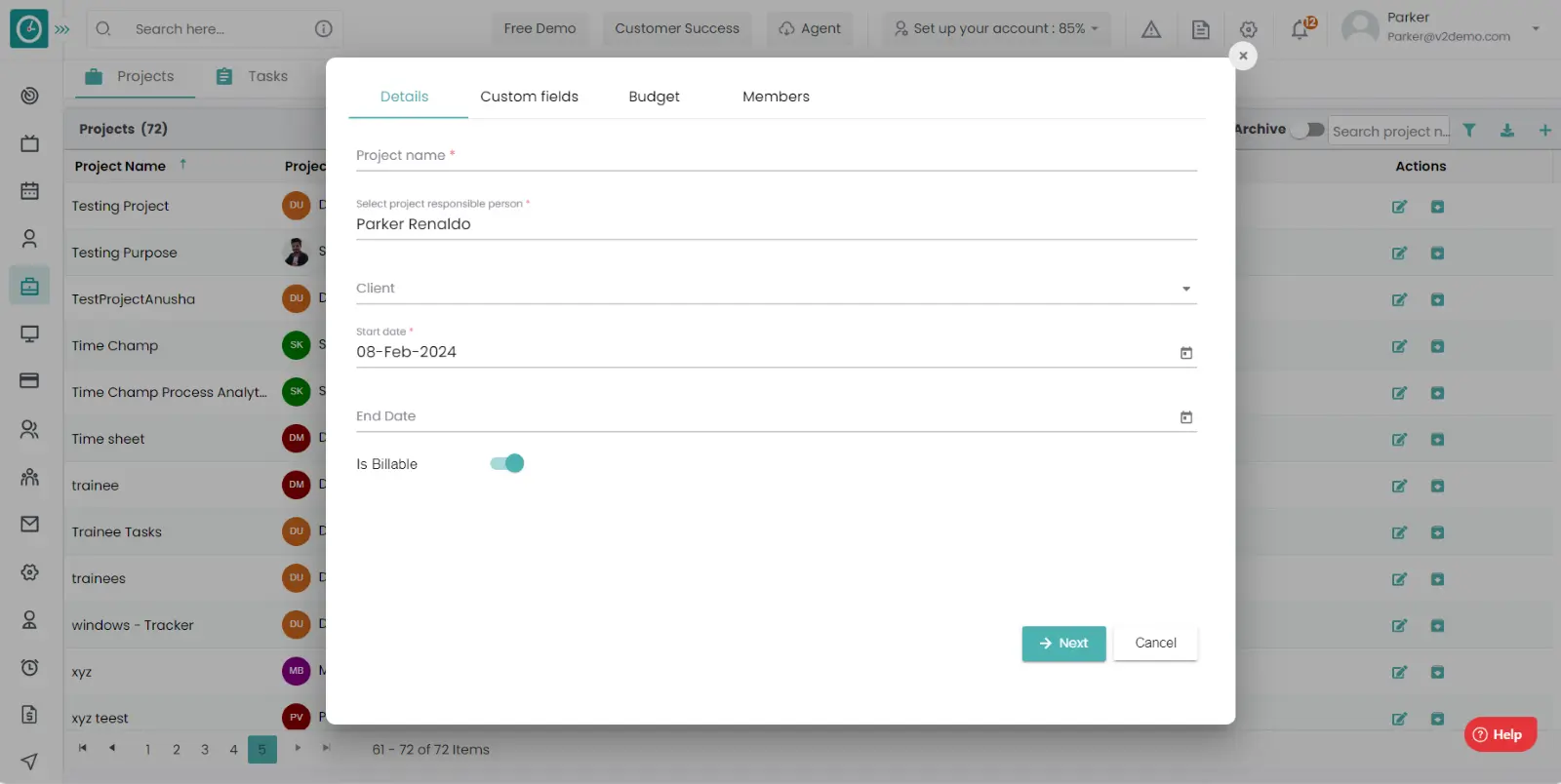This screenshot has height=784, width=1561.
Task: Edit the Testing Project row
Action: (1399, 206)
